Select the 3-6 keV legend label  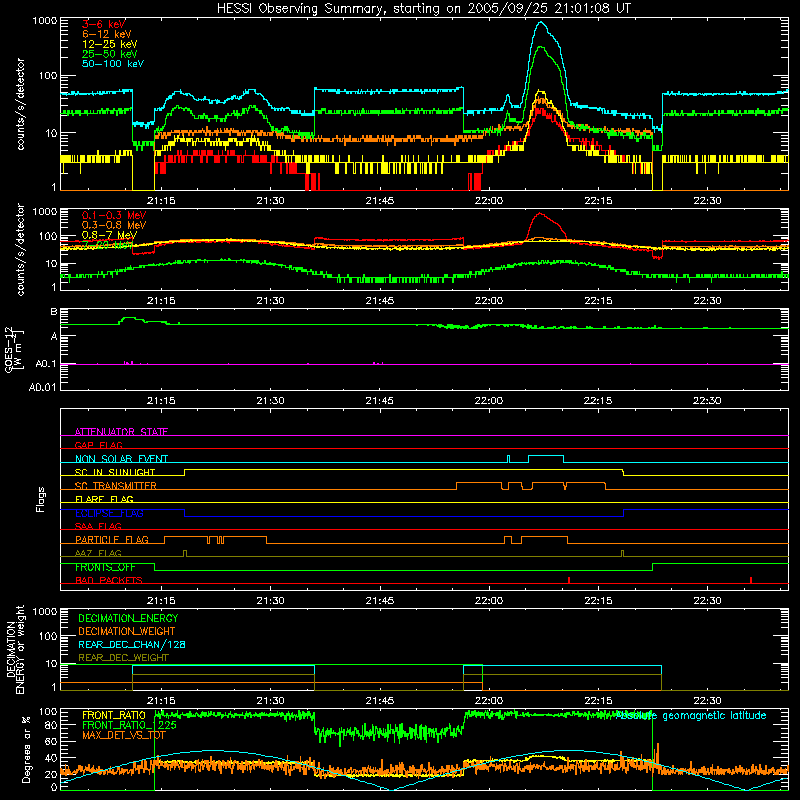click(104, 24)
